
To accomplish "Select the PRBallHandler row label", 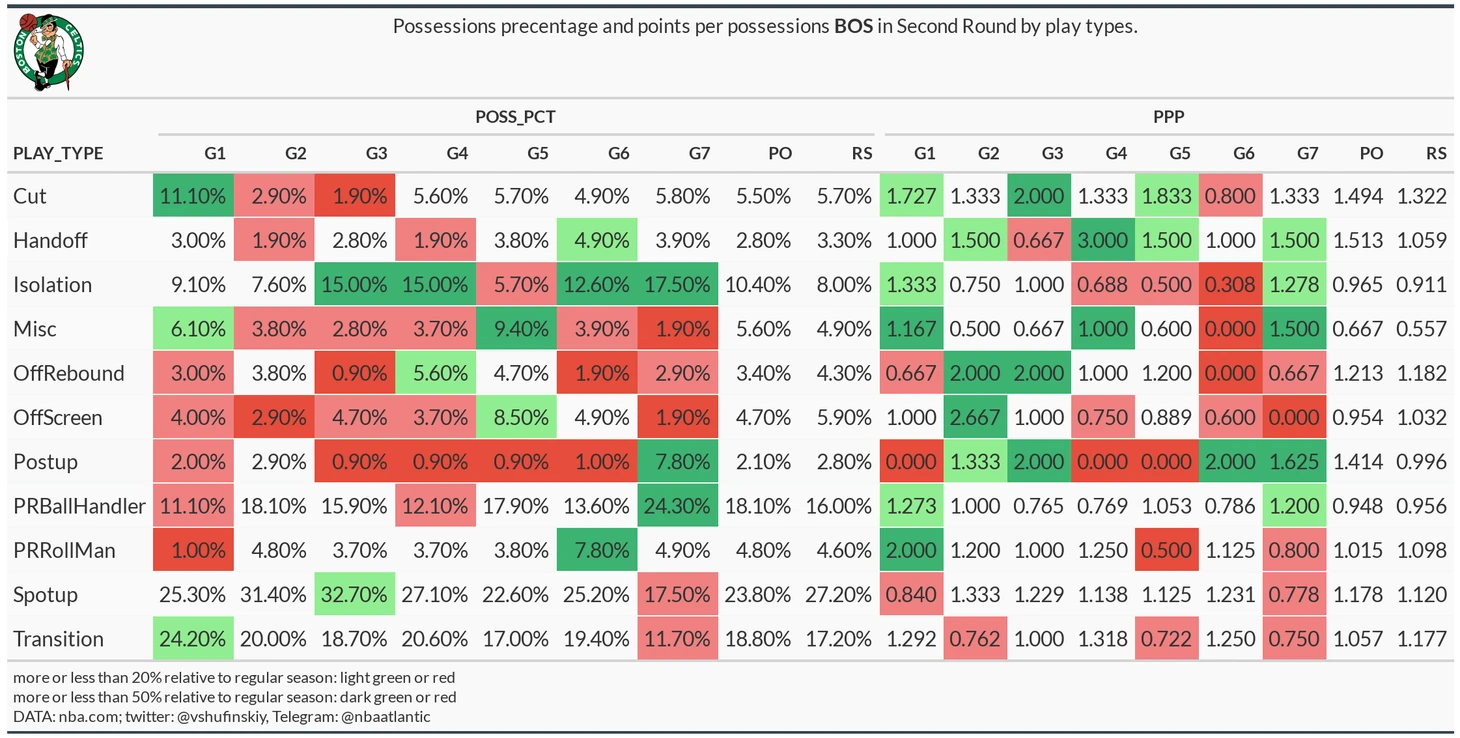I will click(79, 506).
